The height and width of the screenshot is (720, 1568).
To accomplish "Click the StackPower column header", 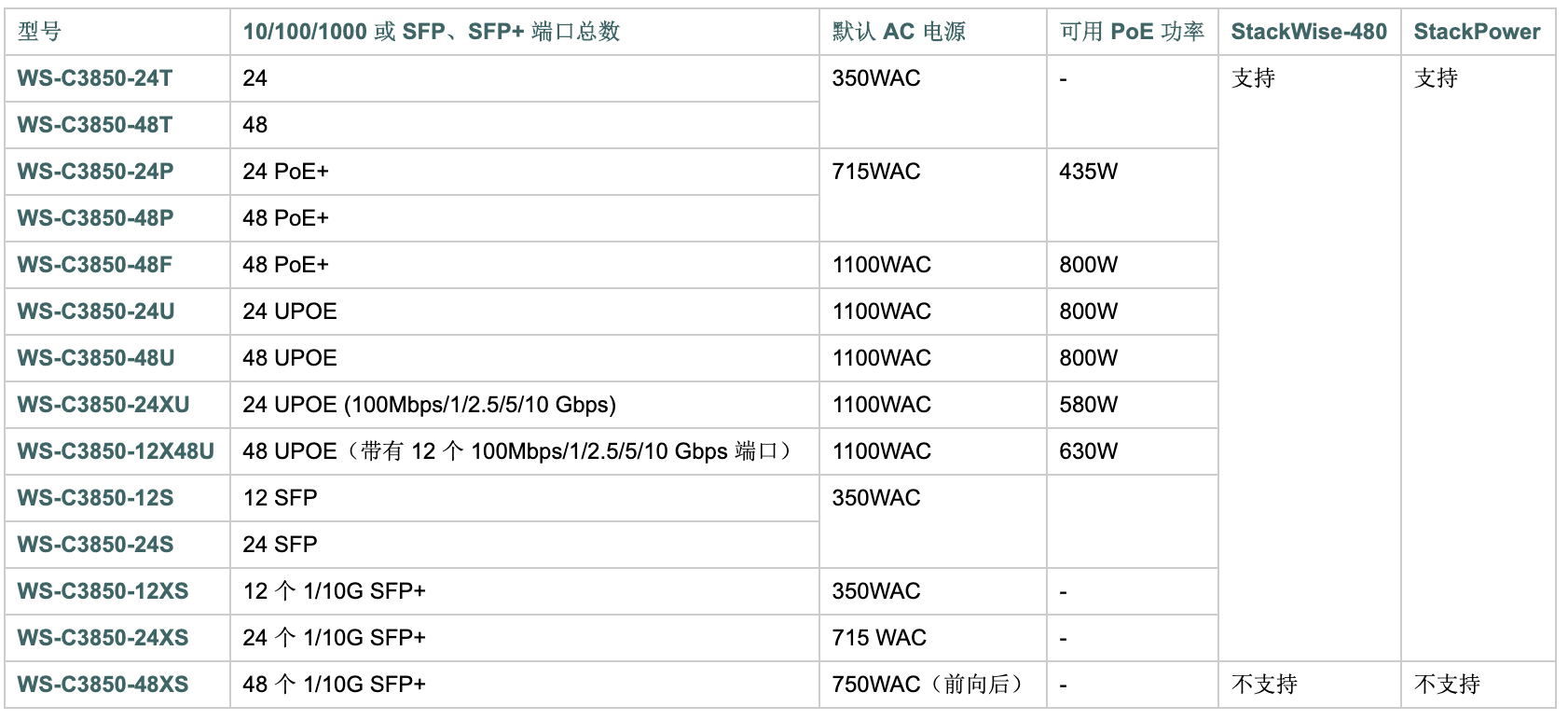I will tap(1477, 32).
